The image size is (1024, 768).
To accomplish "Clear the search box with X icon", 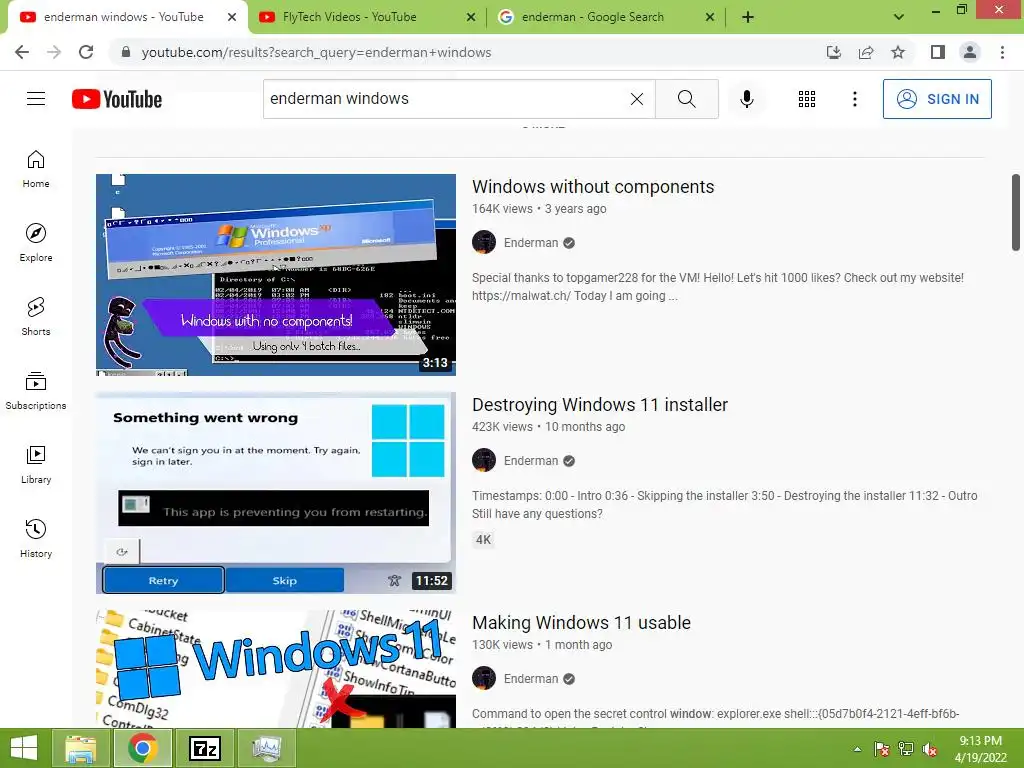I will [637, 99].
